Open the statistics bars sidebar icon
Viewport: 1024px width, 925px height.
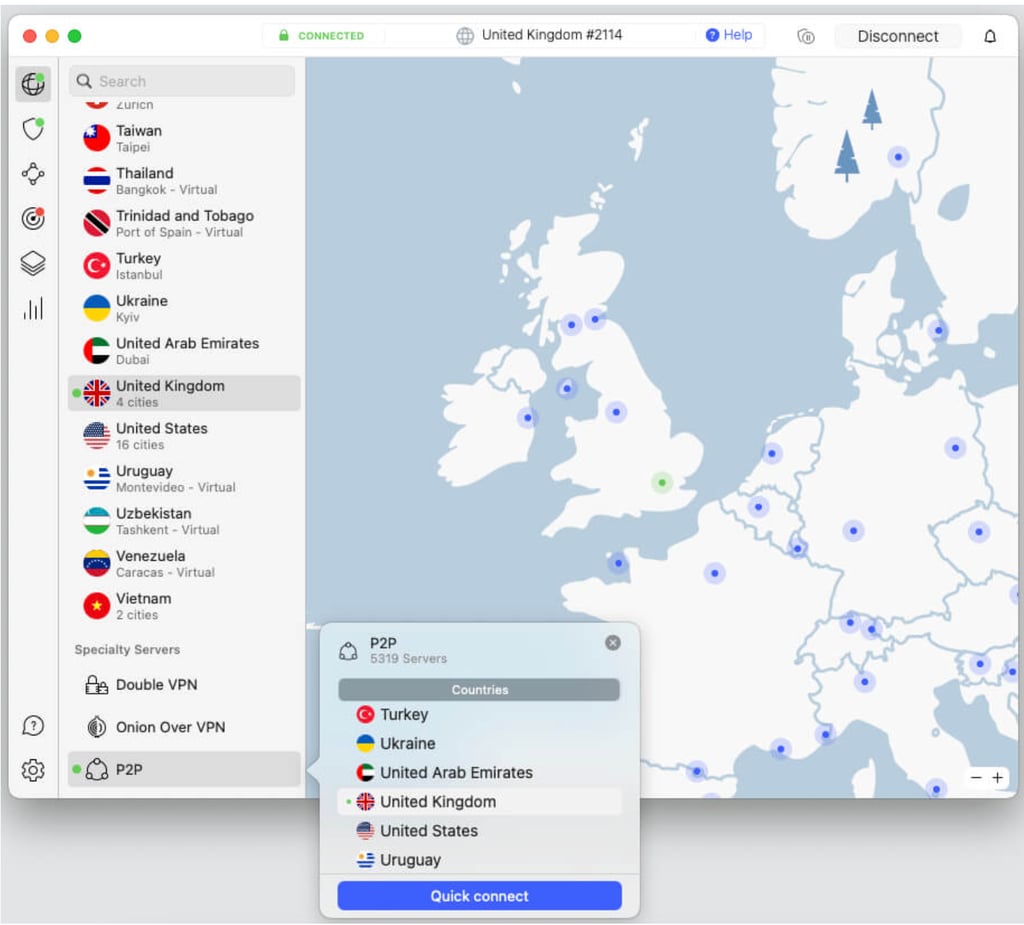33,308
